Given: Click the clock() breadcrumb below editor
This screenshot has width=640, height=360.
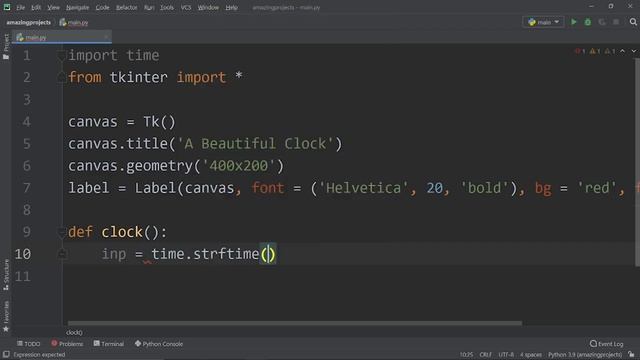Looking at the screenshot, I should pos(74,332).
